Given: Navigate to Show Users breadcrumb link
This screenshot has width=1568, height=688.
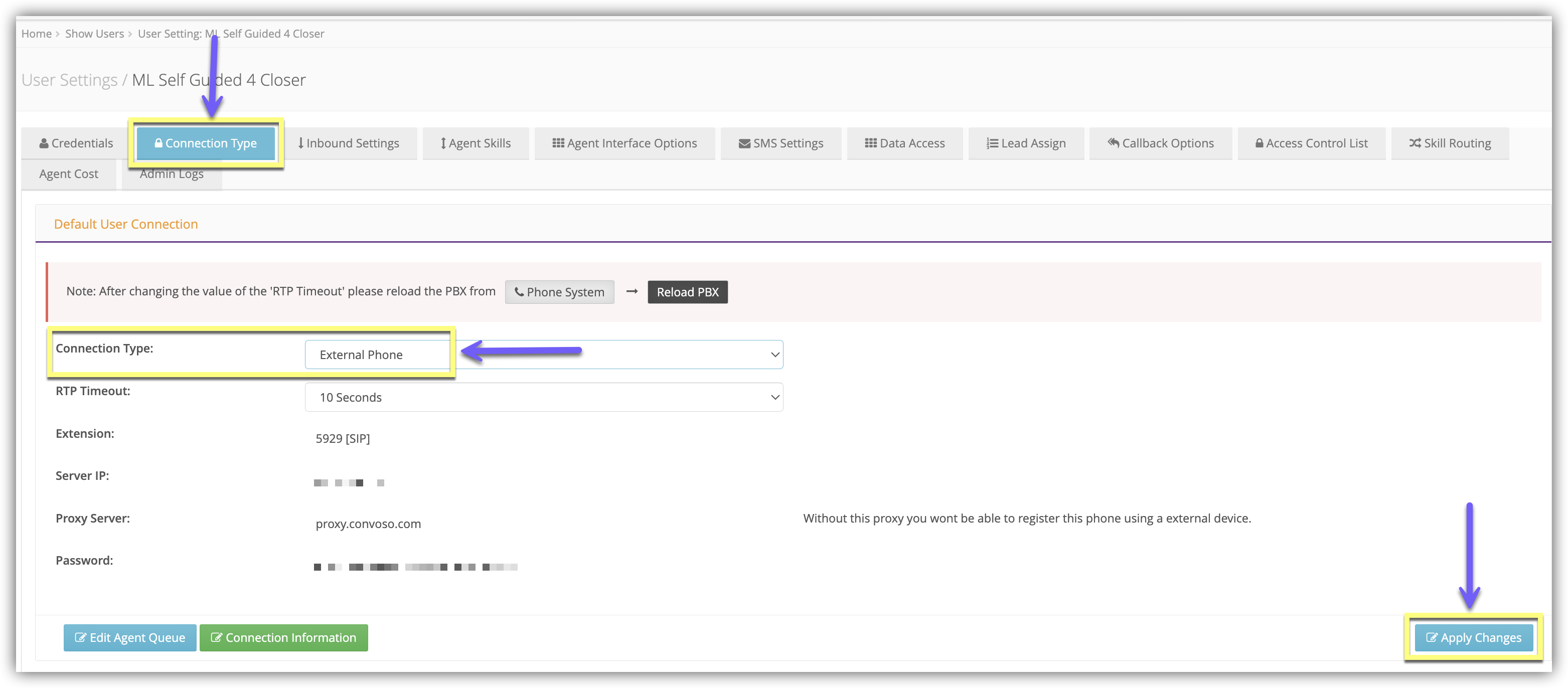Looking at the screenshot, I should (x=94, y=34).
